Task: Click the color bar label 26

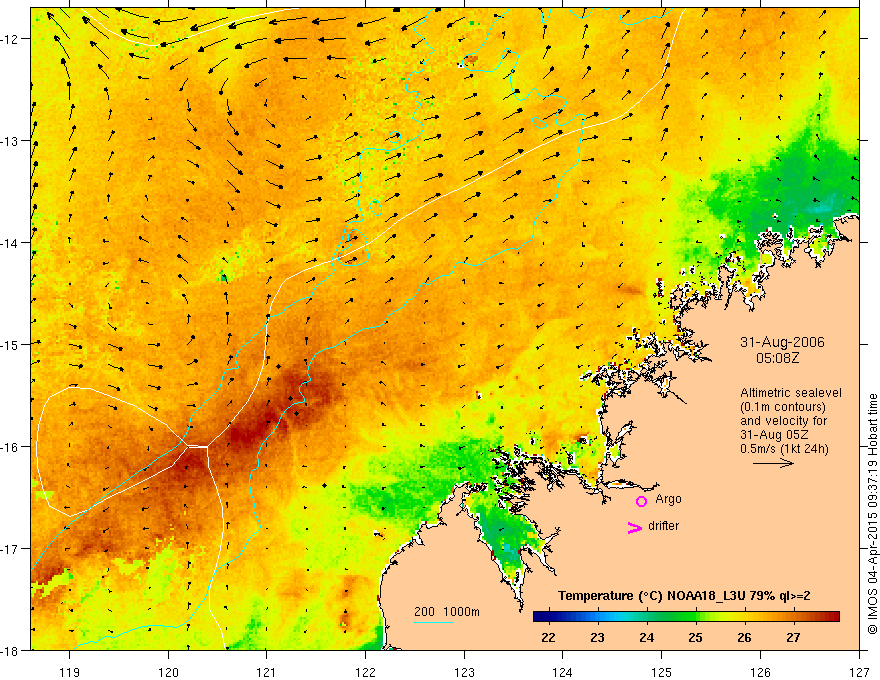Action: [744, 637]
